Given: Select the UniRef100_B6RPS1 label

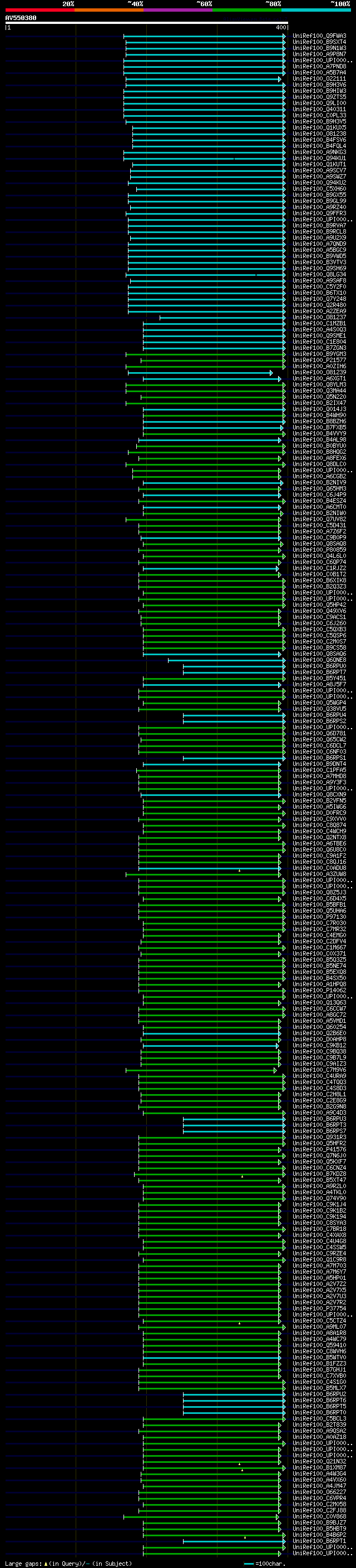Looking at the screenshot, I should pyautogui.click(x=319, y=758).
